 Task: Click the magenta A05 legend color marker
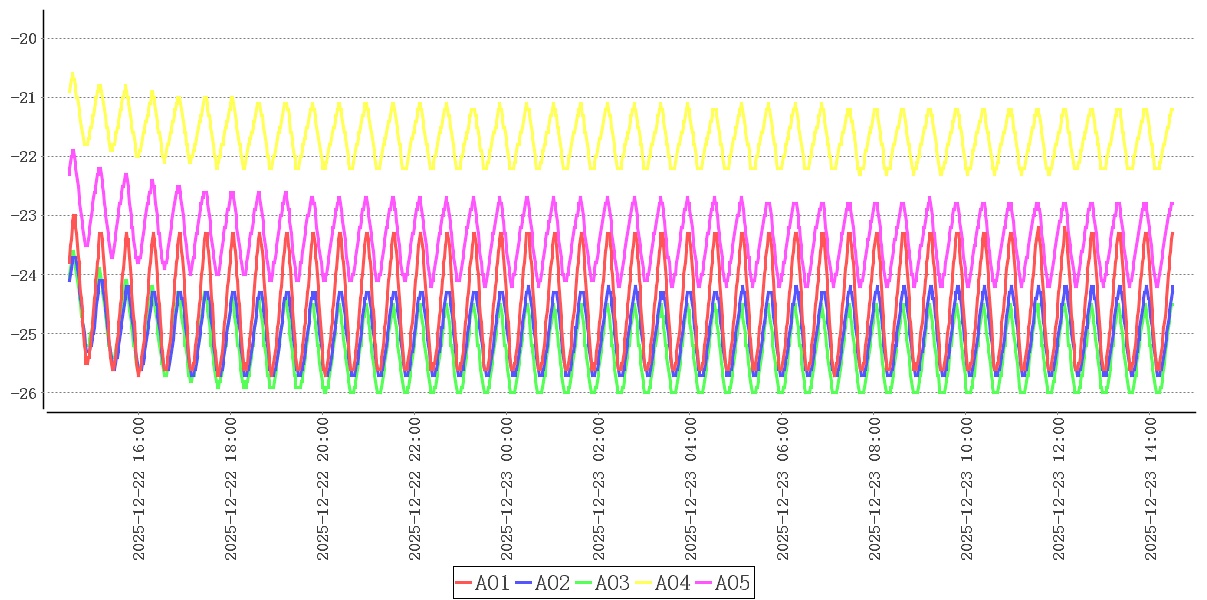[704, 583]
